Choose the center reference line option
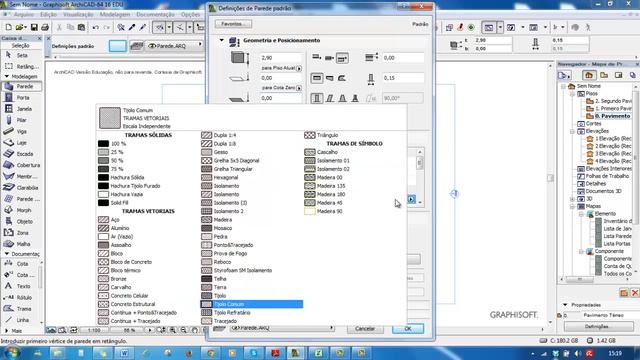The image size is (640, 360). [329, 58]
